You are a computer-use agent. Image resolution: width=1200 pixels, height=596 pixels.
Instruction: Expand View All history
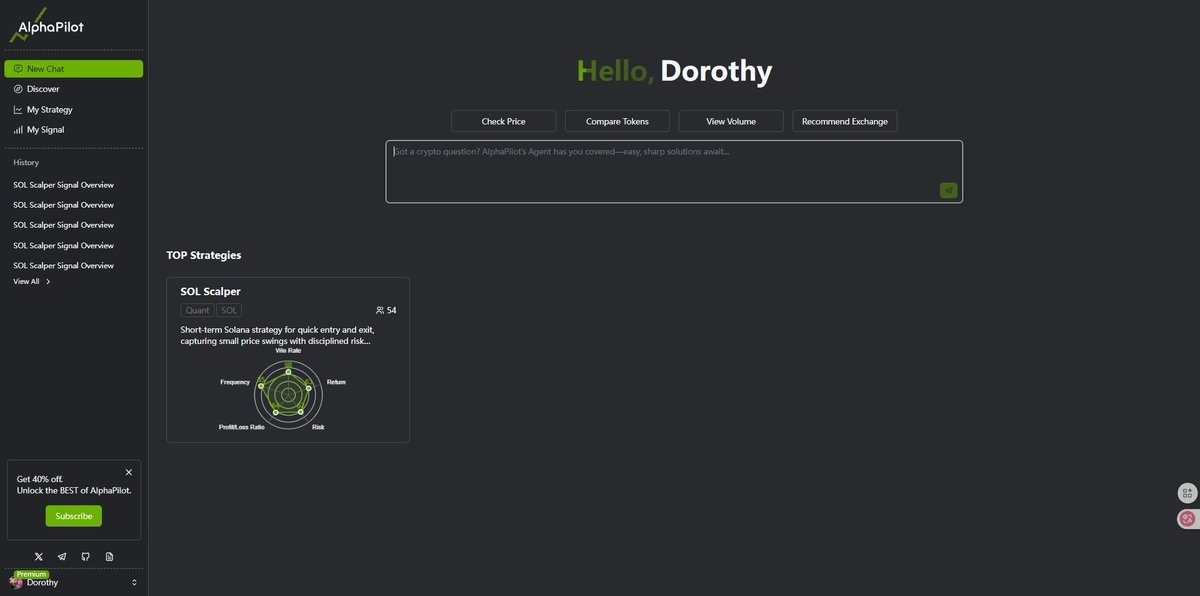point(32,282)
